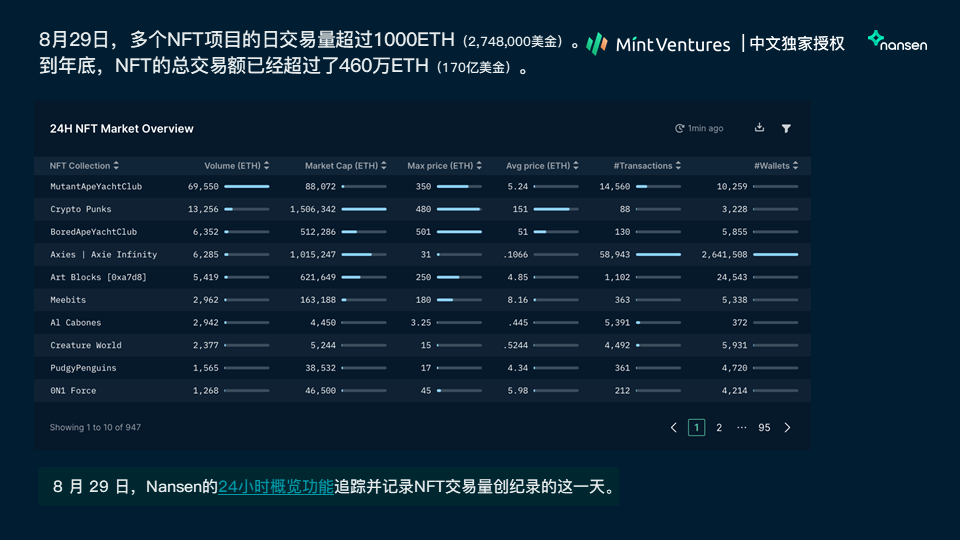This screenshot has height=540, width=960.
Task: Select the Meebits collection name
Action: pos(68,299)
